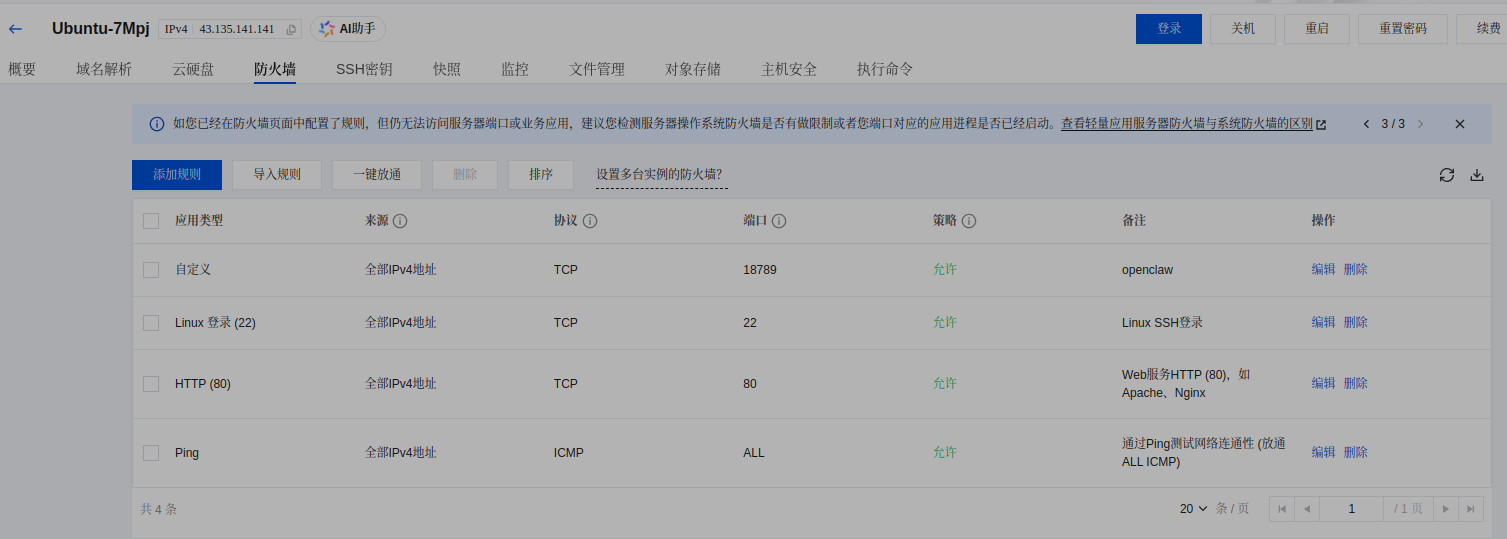
Task: Jump to last page of rules
Action: [1470, 509]
